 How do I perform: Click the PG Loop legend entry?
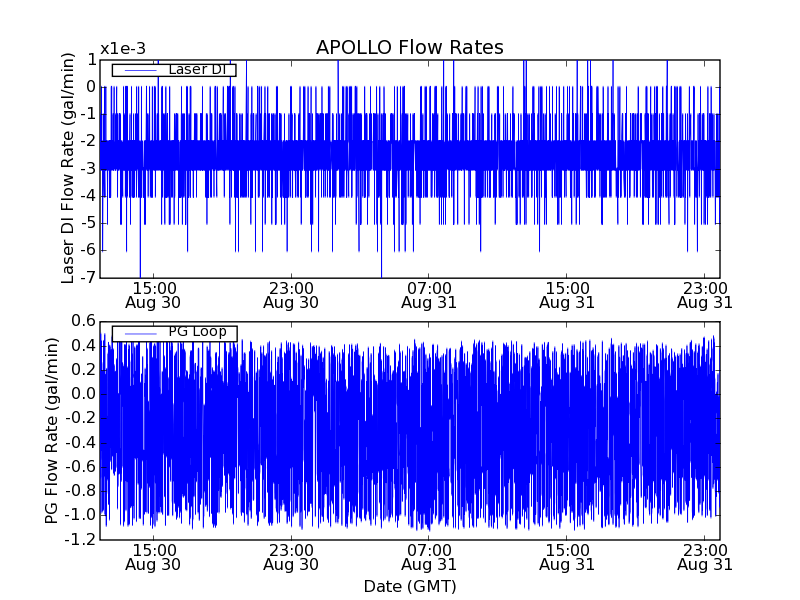[x=174, y=333]
